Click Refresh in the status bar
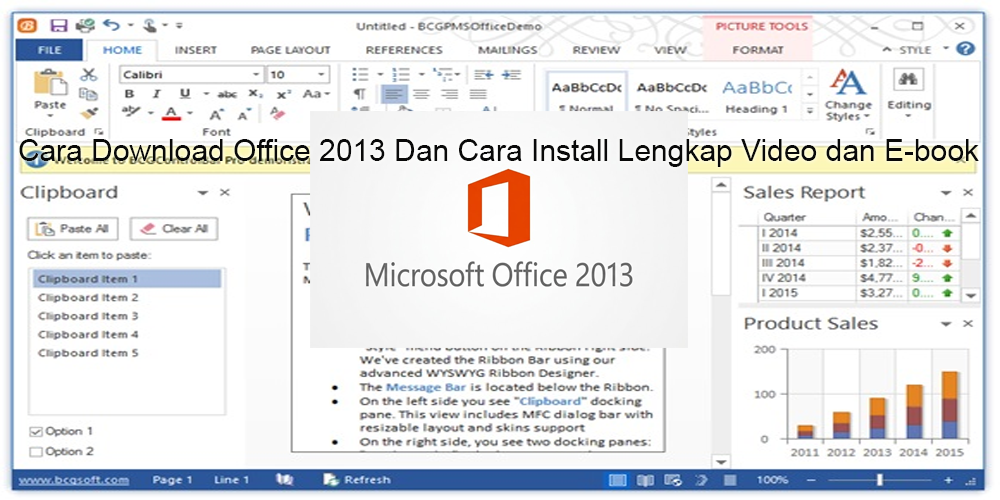 click(x=357, y=480)
